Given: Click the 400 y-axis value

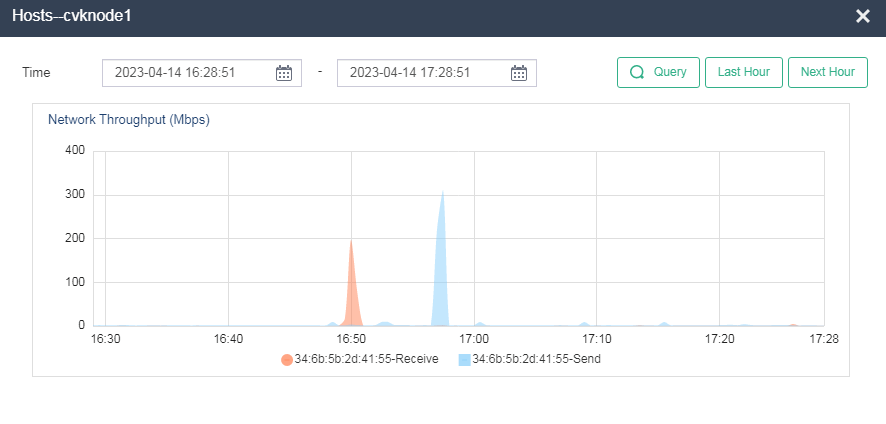Looking at the screenshot, I should pyautogui.click(x=75, y=150).
